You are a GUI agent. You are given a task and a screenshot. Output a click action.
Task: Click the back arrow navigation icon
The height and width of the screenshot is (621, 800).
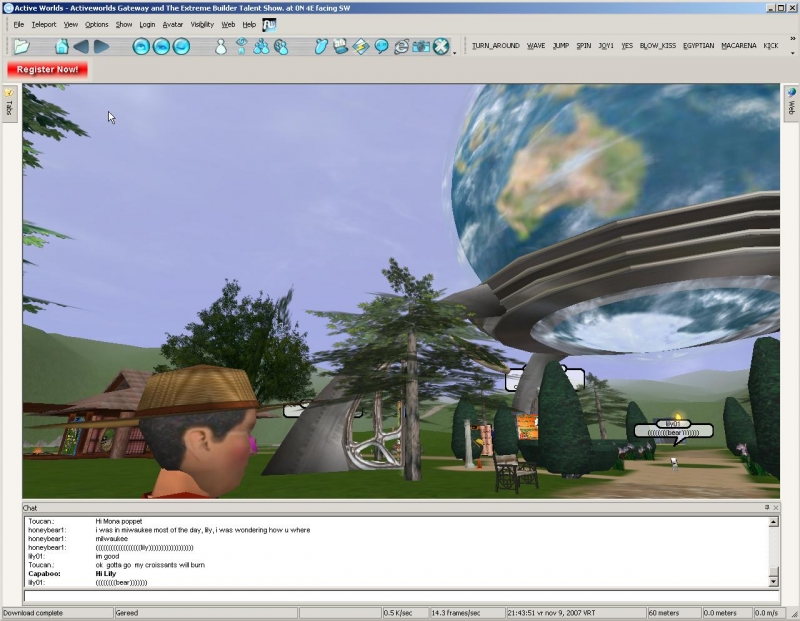click(81, 46)
